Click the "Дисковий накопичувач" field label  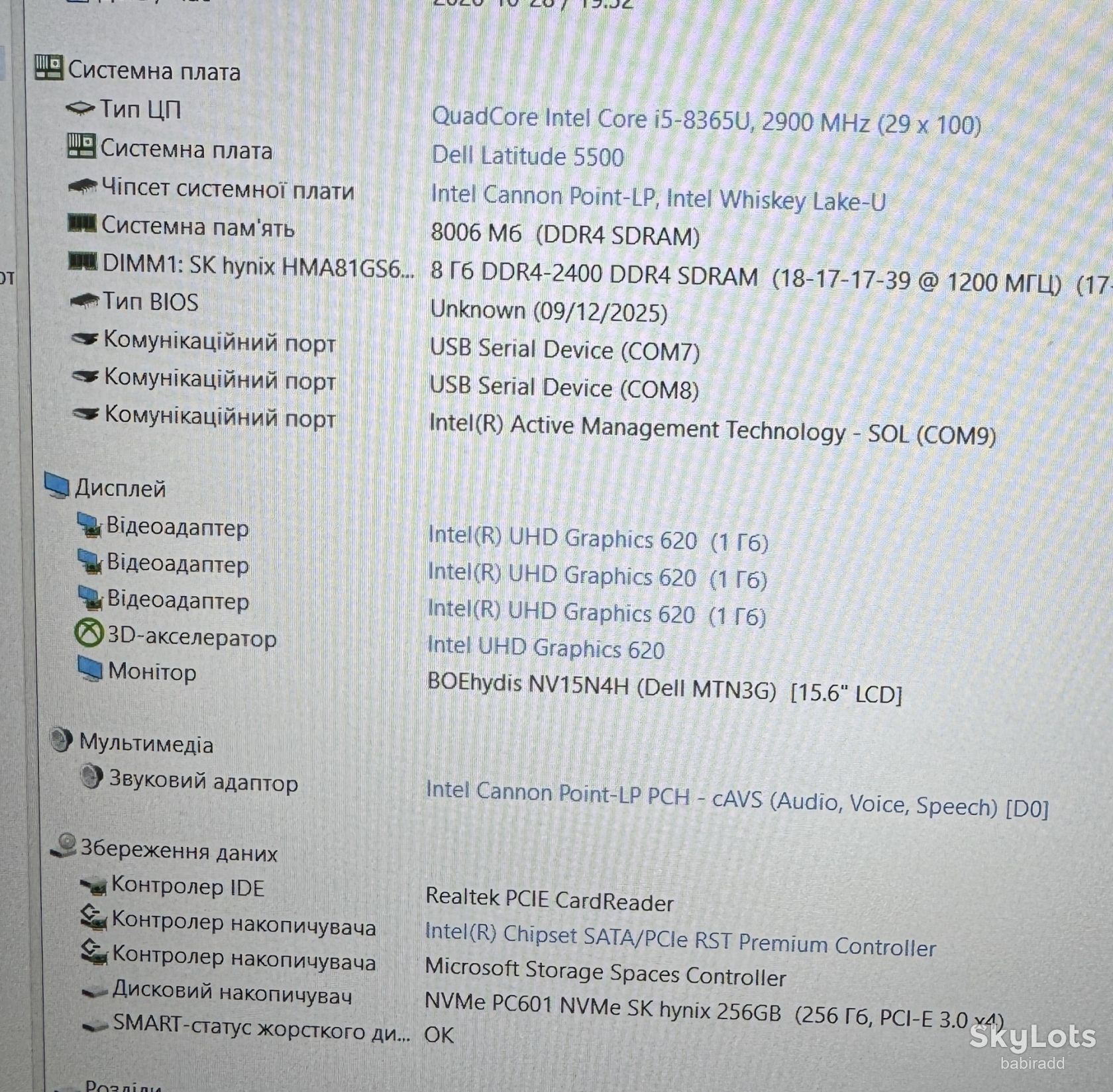point(232,991)
